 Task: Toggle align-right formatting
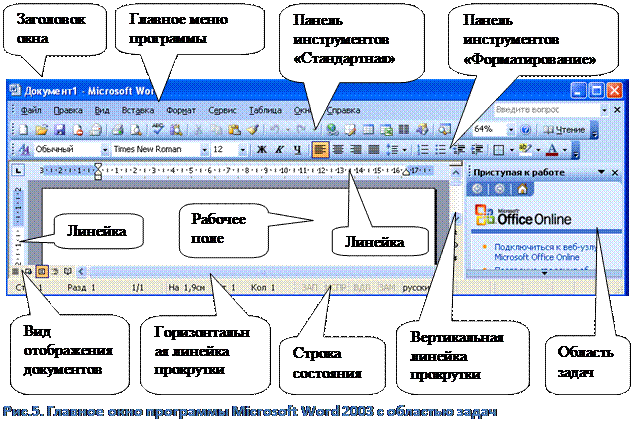click(356, 150)
